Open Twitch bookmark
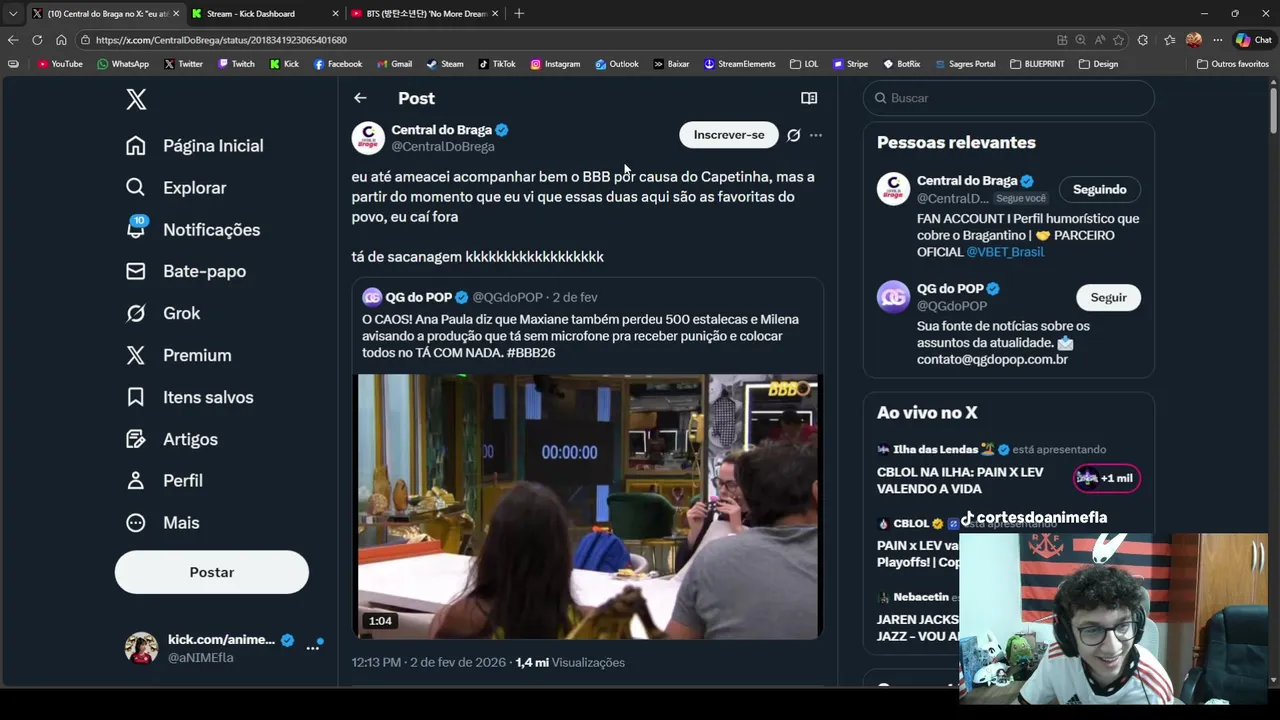The image size is (1280, 720). tap(236, 64)
